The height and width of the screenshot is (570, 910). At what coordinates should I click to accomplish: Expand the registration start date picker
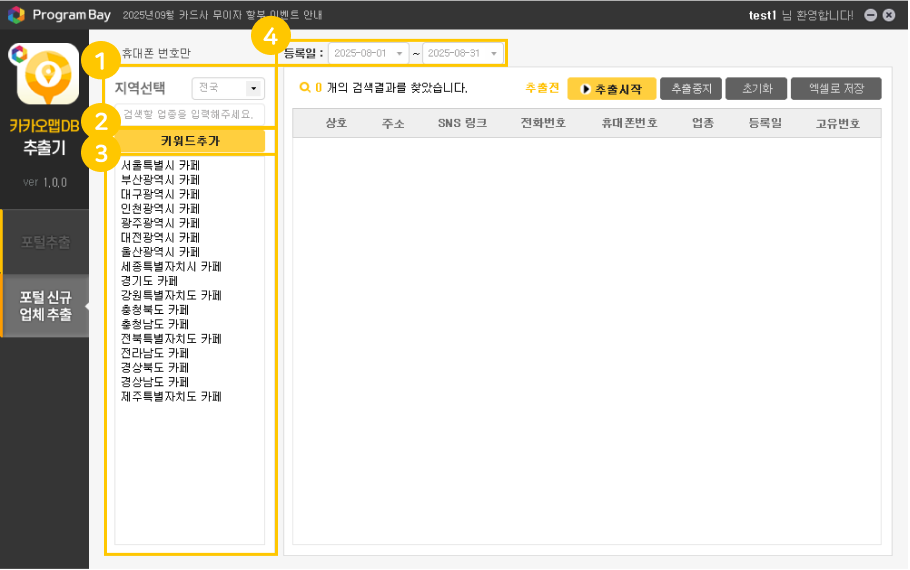(399, 52)
